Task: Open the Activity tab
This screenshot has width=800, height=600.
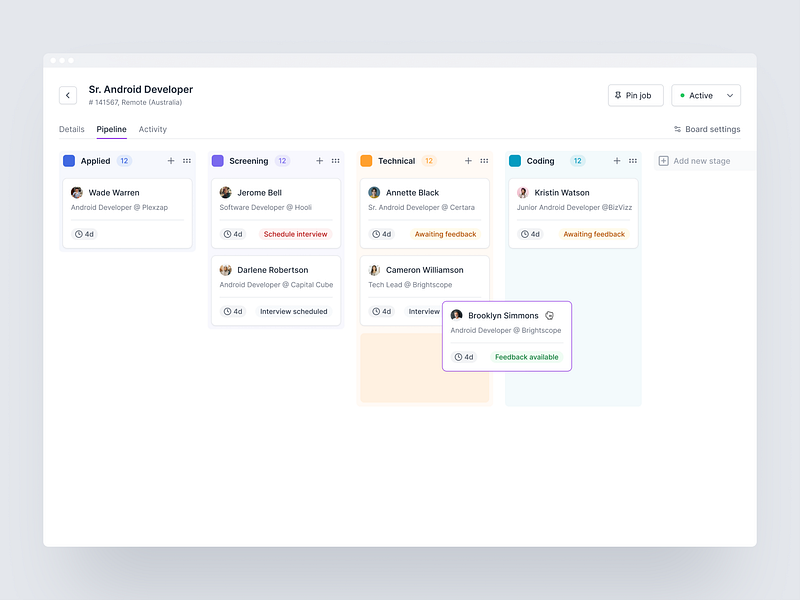Action: pos(153,129)
